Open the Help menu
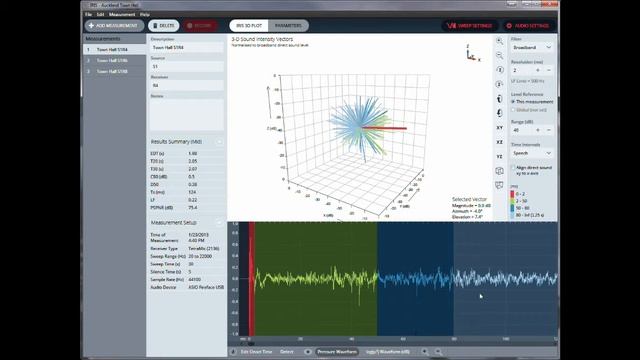 [144, 14]
